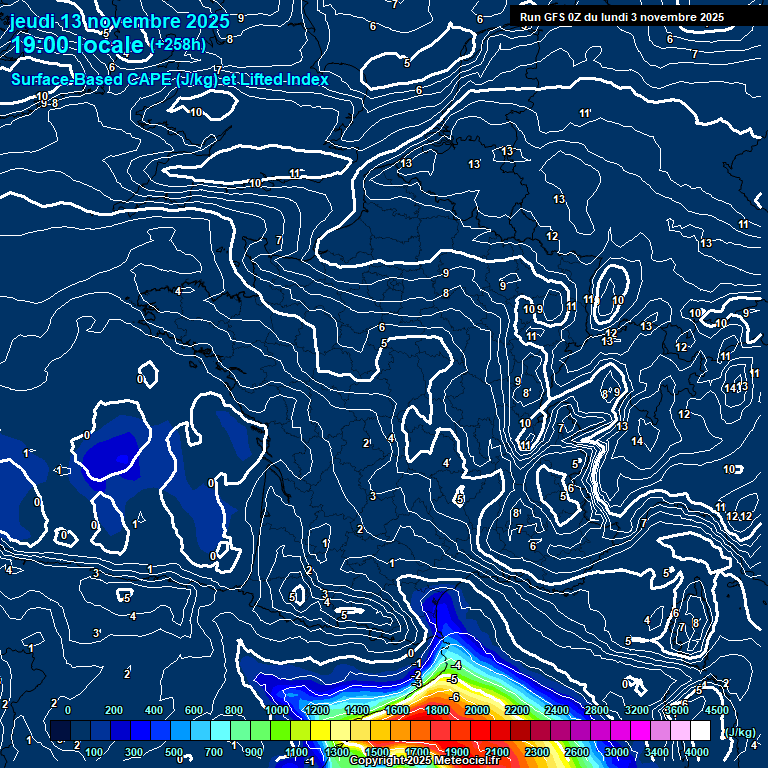768x768 pixels.
Task: Click the 'Surface-Based CAPE (J/kg) et Lifted Index' title
Action: (x=170, y=79)
